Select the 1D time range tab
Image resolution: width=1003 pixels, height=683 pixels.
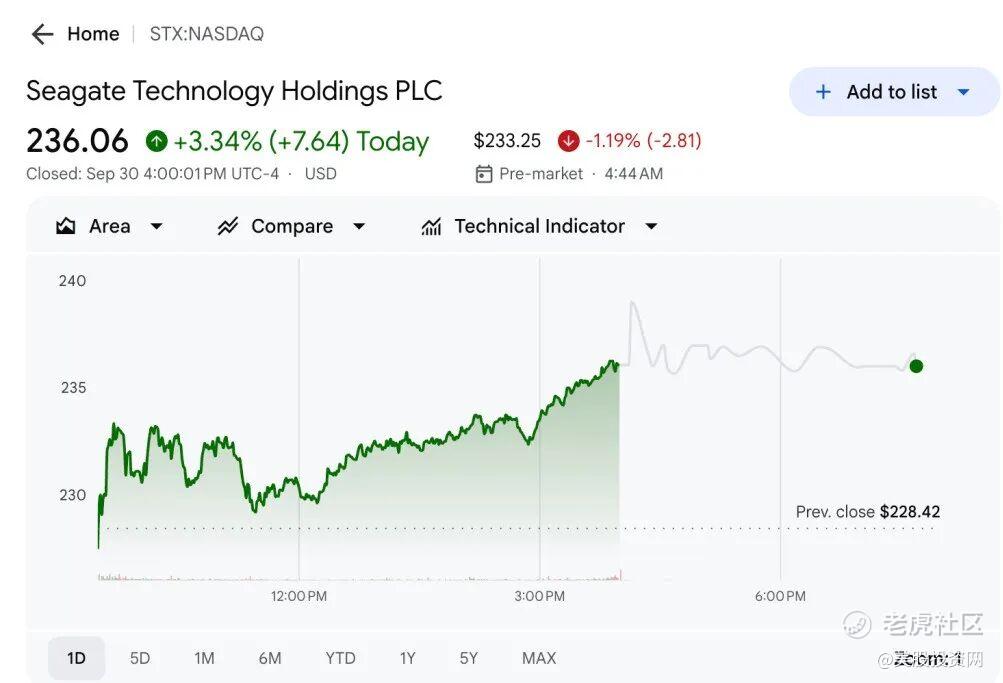tap(76, 658)
